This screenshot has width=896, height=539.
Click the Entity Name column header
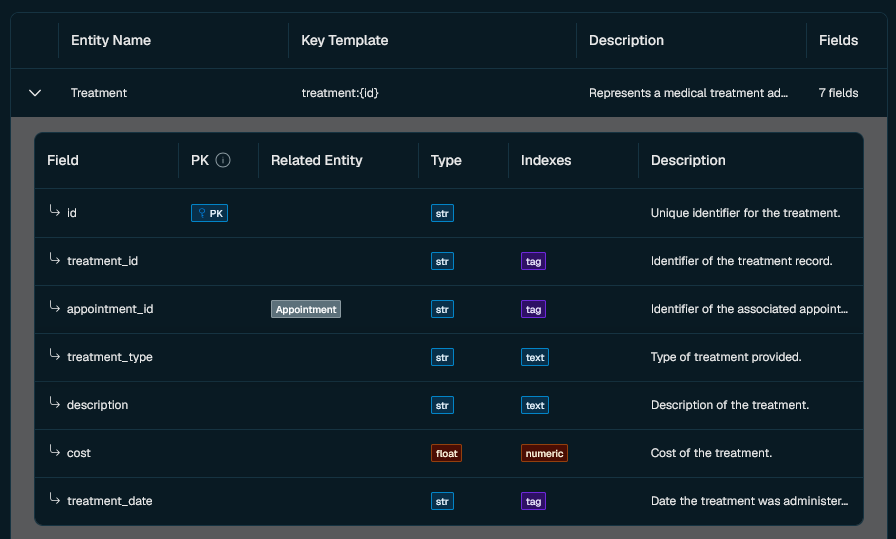click(x=111, y=40)
